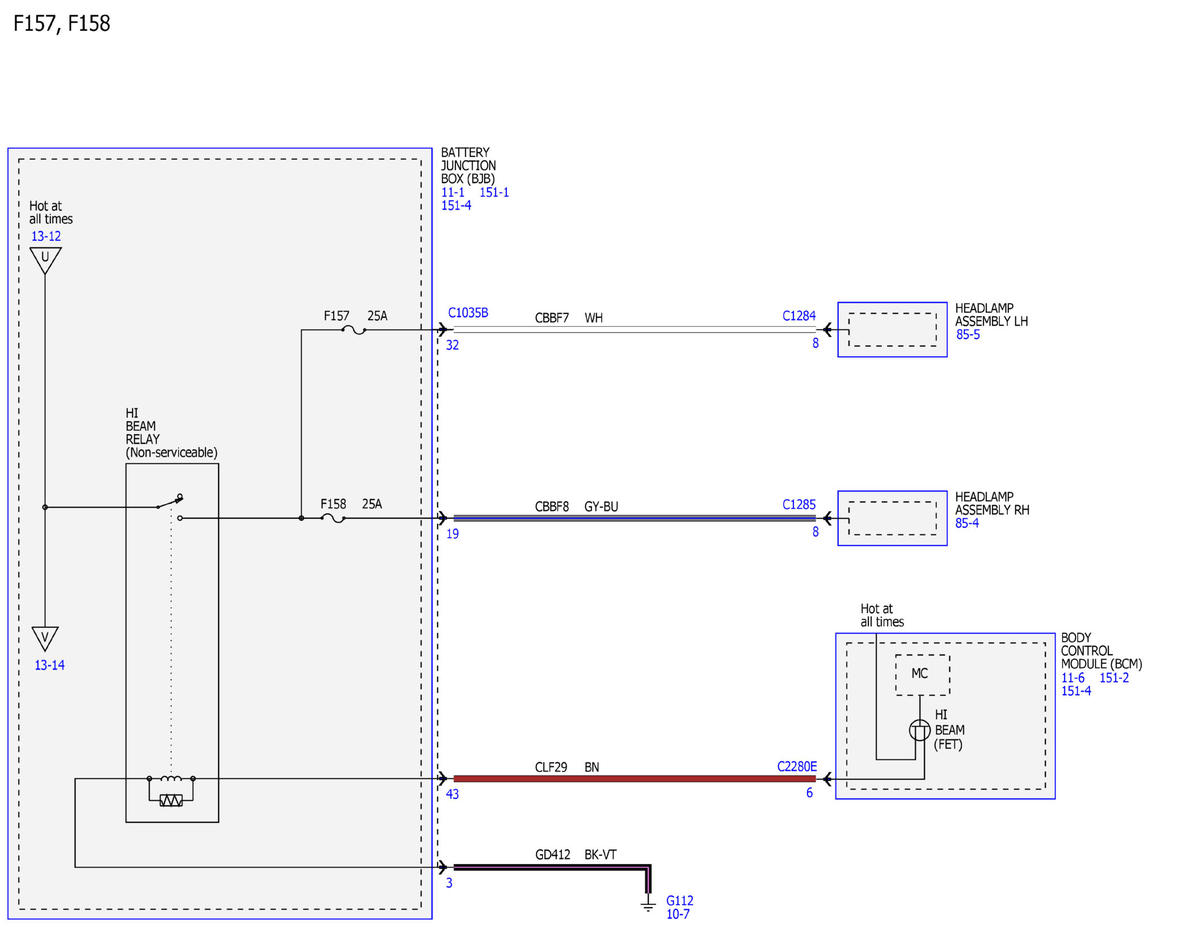Click the F157, F158 page title
Screen dimensions: 1200x927
coord(62,23)
